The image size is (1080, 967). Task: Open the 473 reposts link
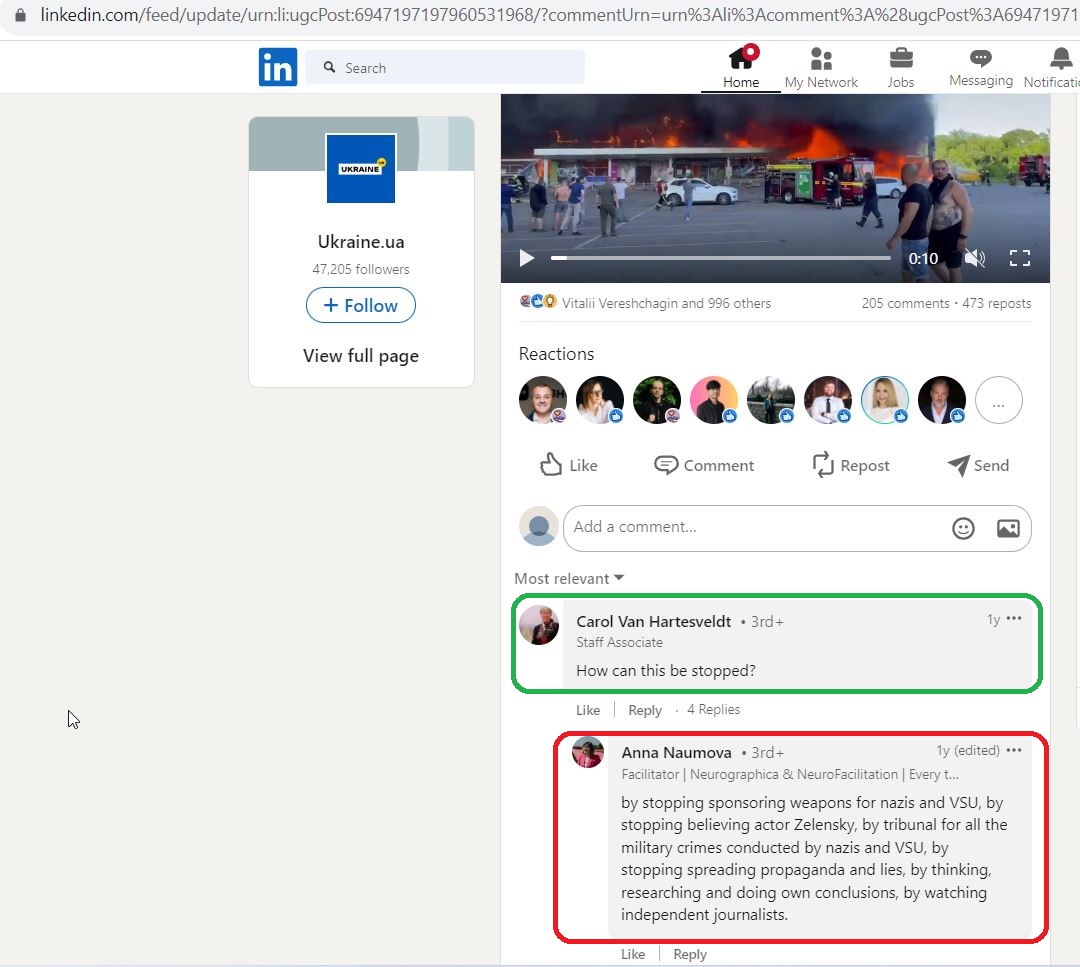tap(997, 303)
